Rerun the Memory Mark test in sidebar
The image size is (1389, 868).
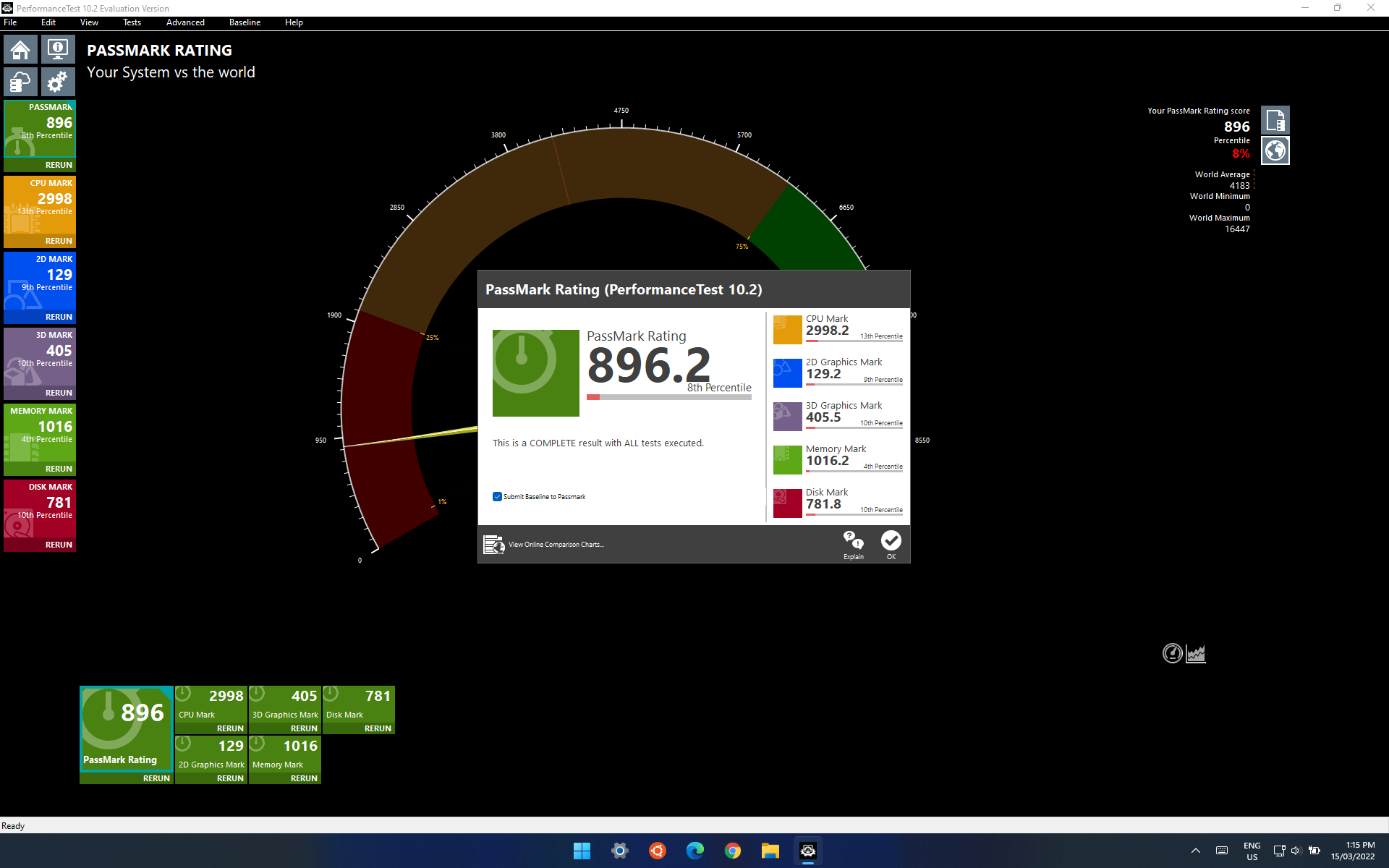pos(59,469)
